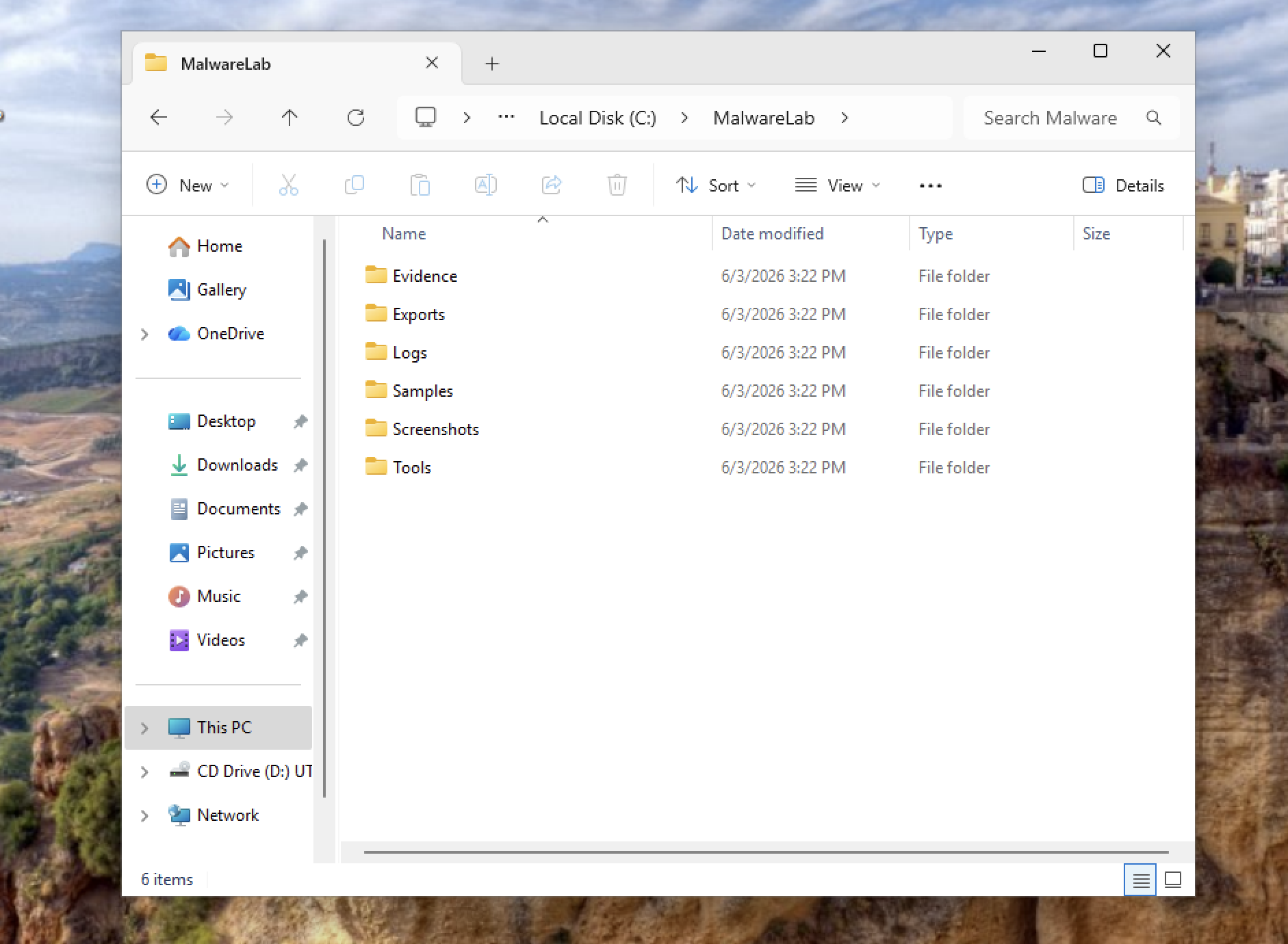This screenshot has height=944, width=1288.
Task: Click the Rename toolbar icon
Action: pos(486,185)
